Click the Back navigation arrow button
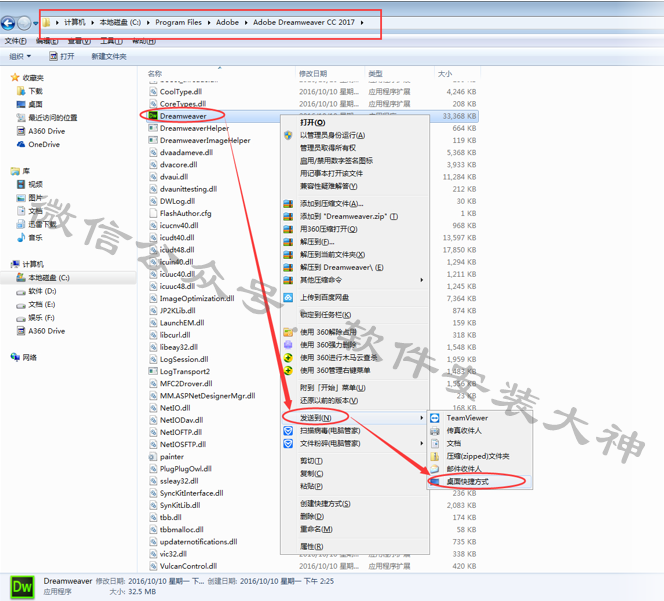 tap(8, 23)
